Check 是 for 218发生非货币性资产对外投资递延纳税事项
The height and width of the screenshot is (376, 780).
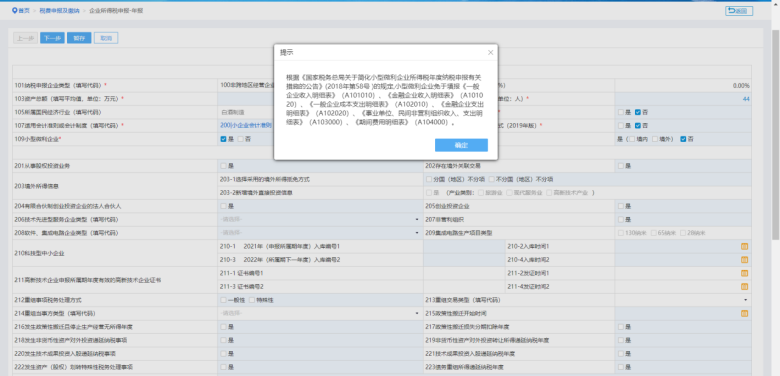223,340
